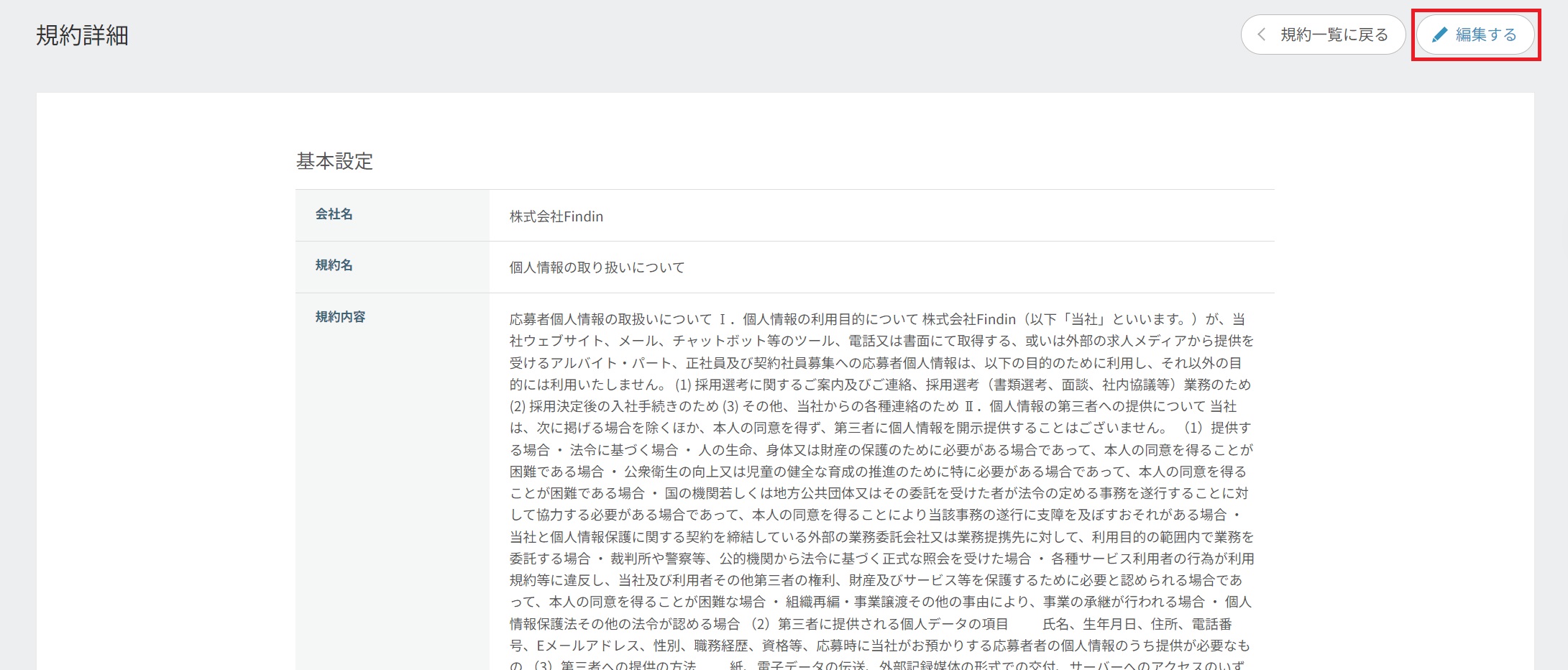Click the company name value 株式会社Findin
The image size is (1568, 670).
556,216
